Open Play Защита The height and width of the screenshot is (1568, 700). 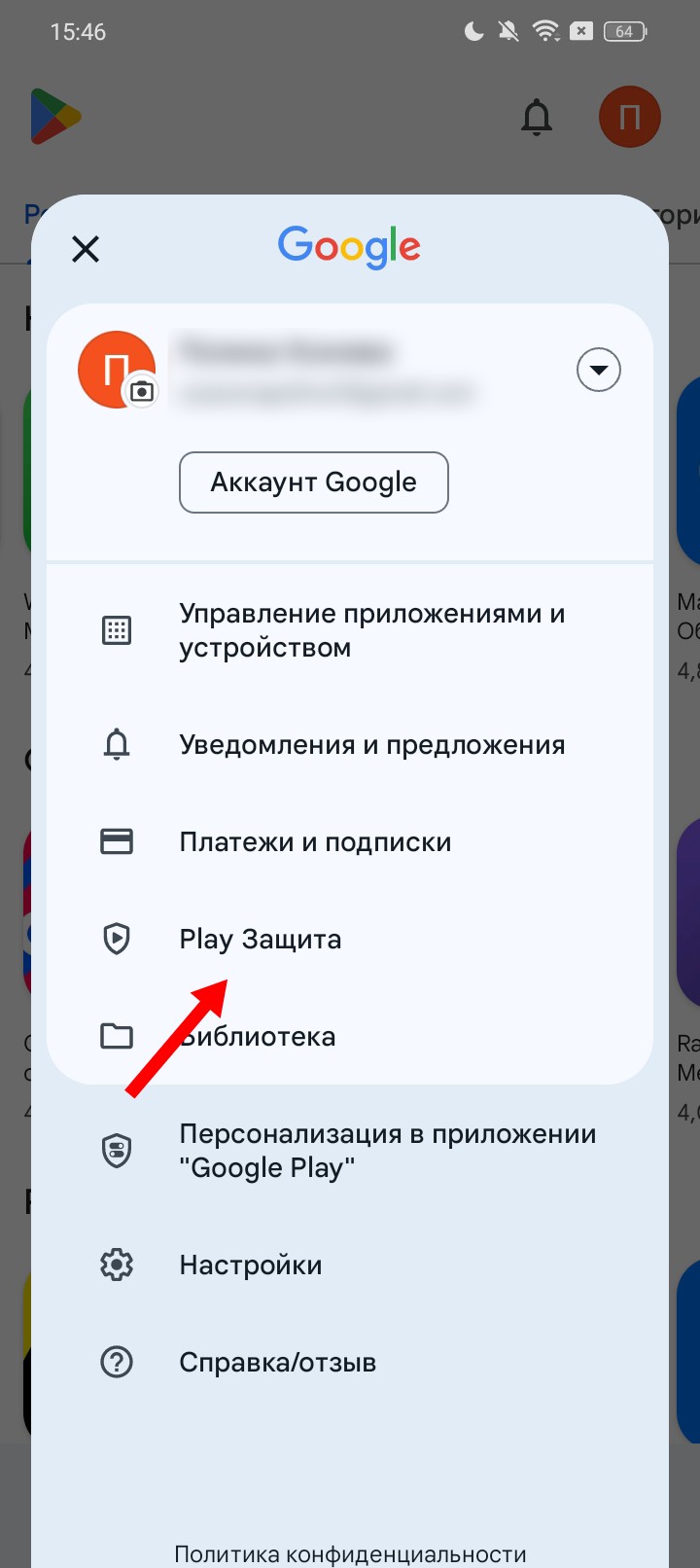point(350,939)
